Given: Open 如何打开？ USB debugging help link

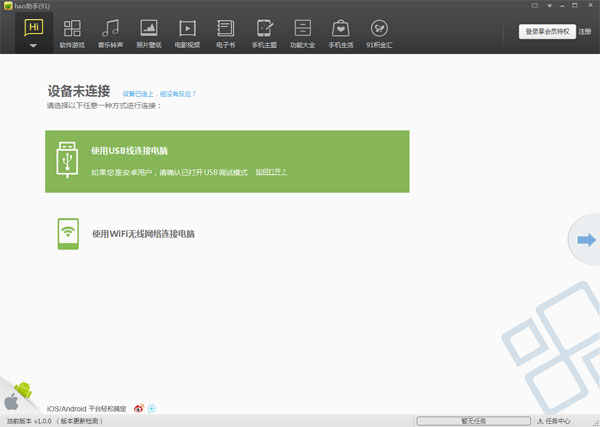Looking at the screenshot, I should 271,172.
